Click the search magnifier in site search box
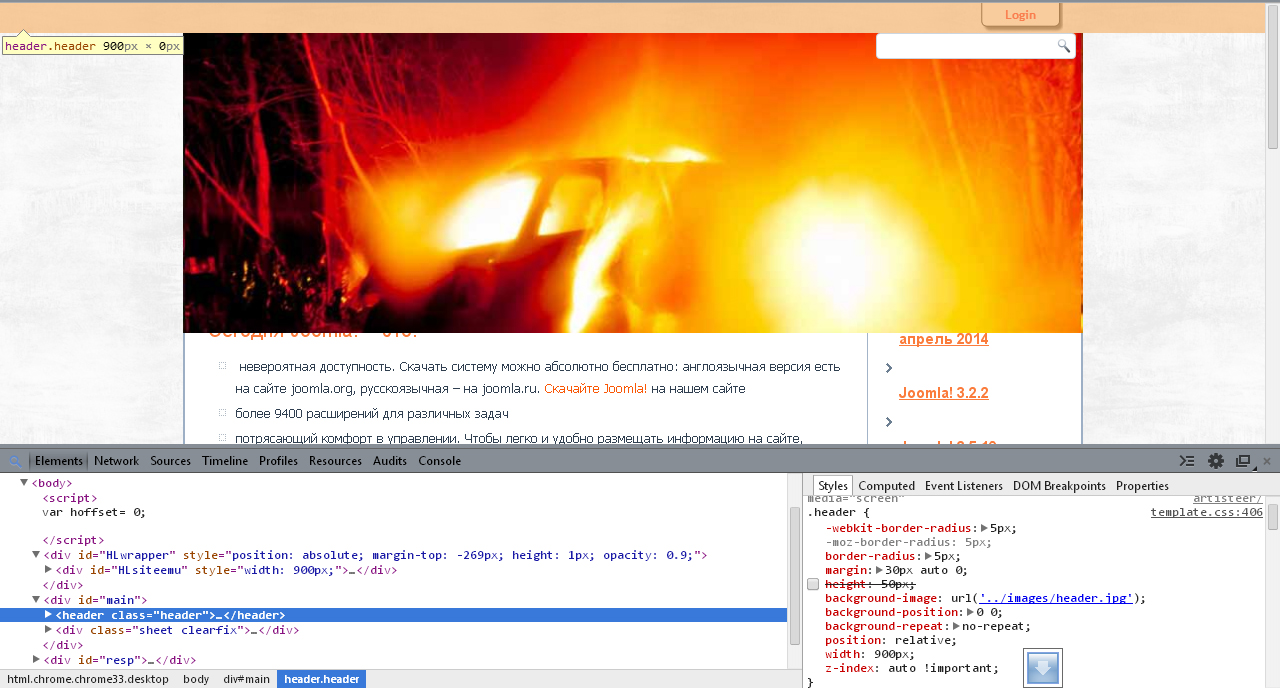Viewport: 1280px width, 688px height. (x=1064, y=46)
